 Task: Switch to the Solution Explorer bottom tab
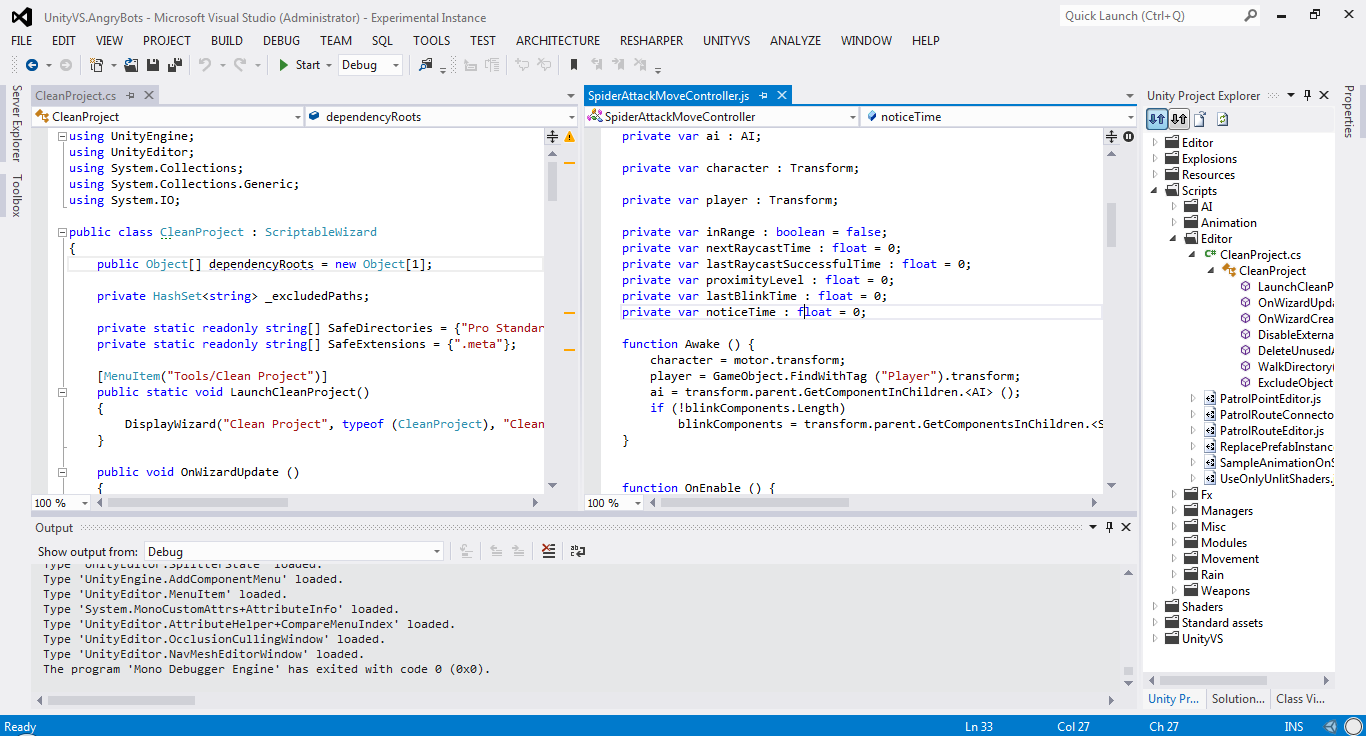pos(1238,699)
